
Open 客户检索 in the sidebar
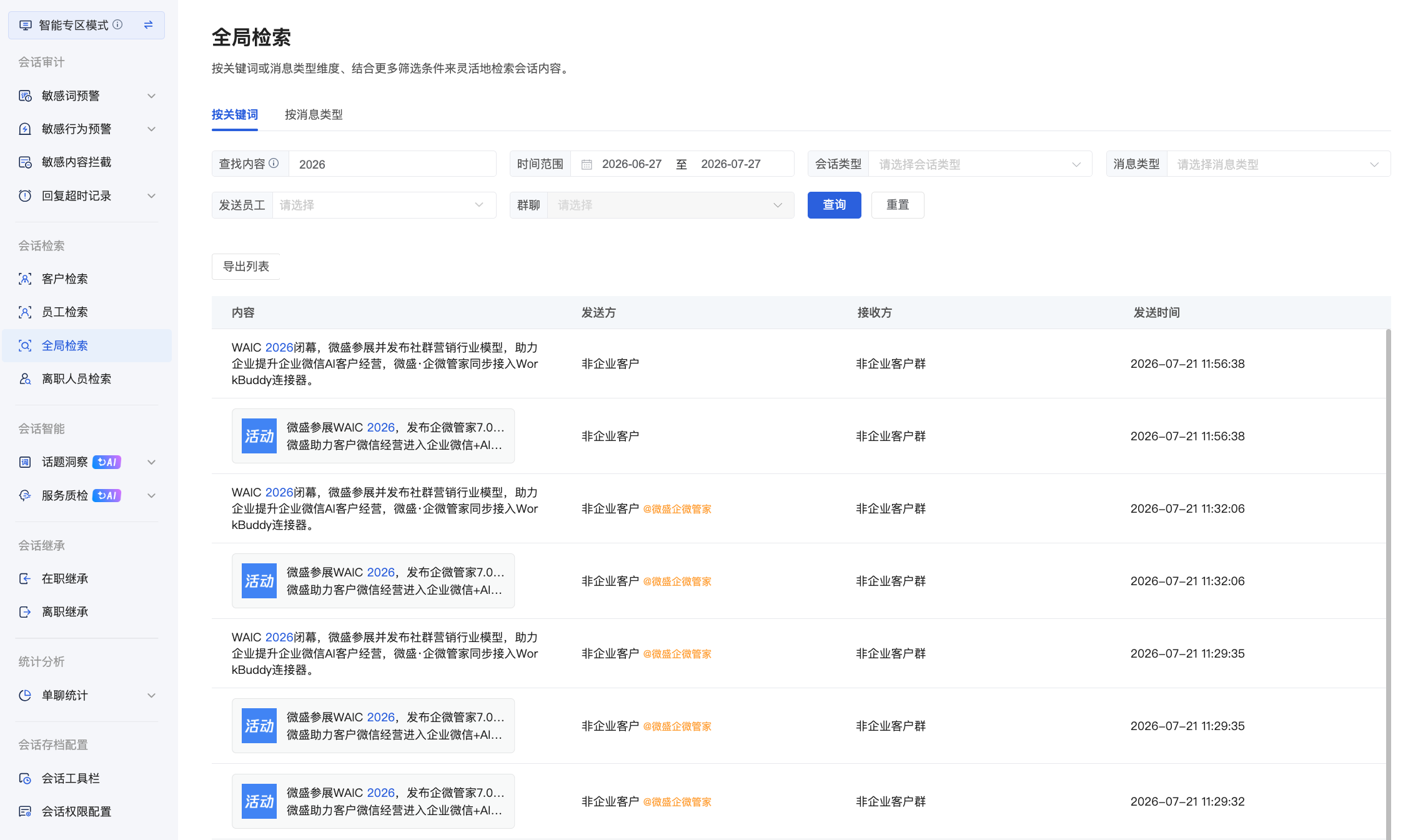[87, 279]
